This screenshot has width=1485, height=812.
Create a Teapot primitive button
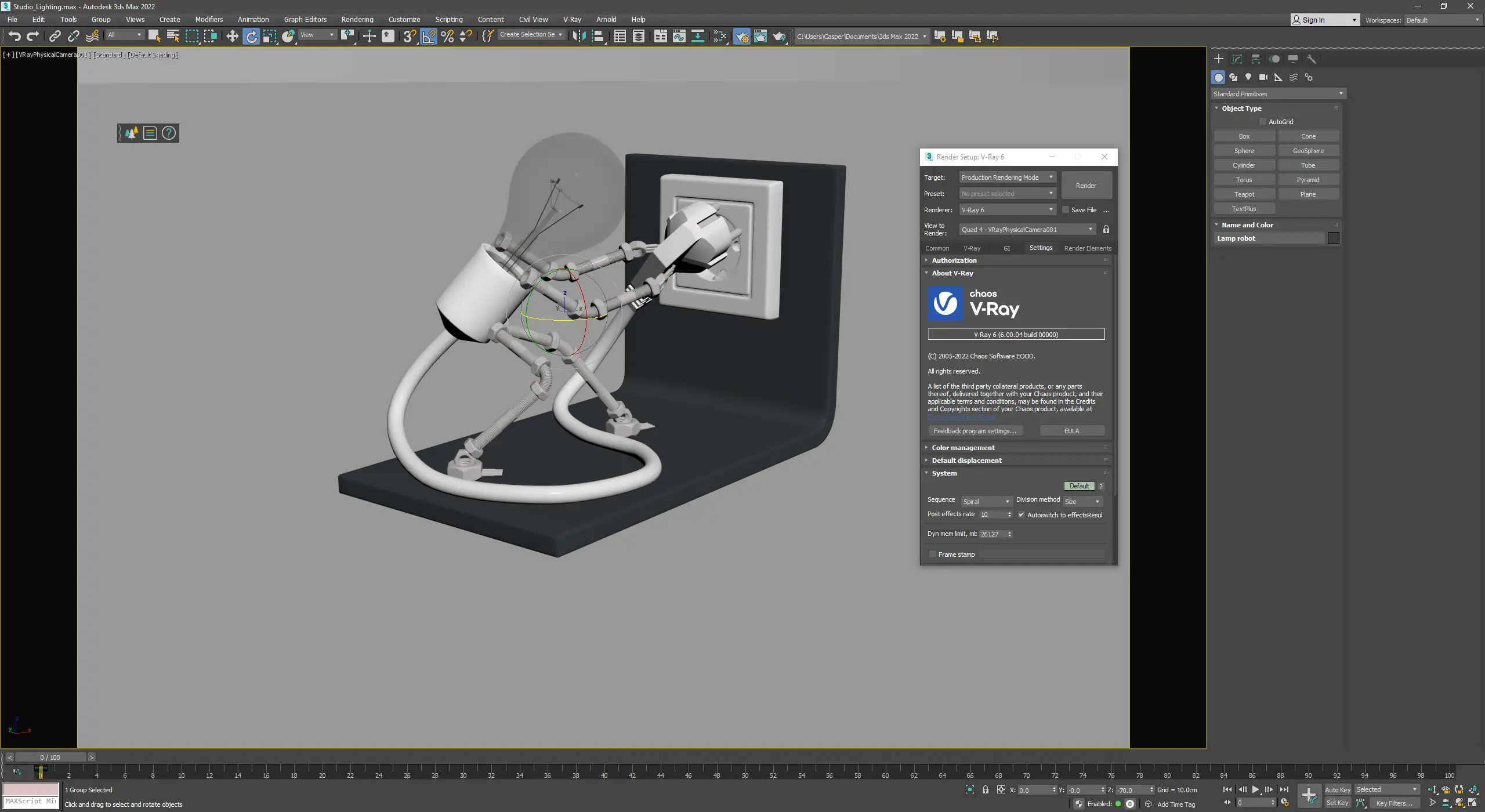pos(1244,194)
